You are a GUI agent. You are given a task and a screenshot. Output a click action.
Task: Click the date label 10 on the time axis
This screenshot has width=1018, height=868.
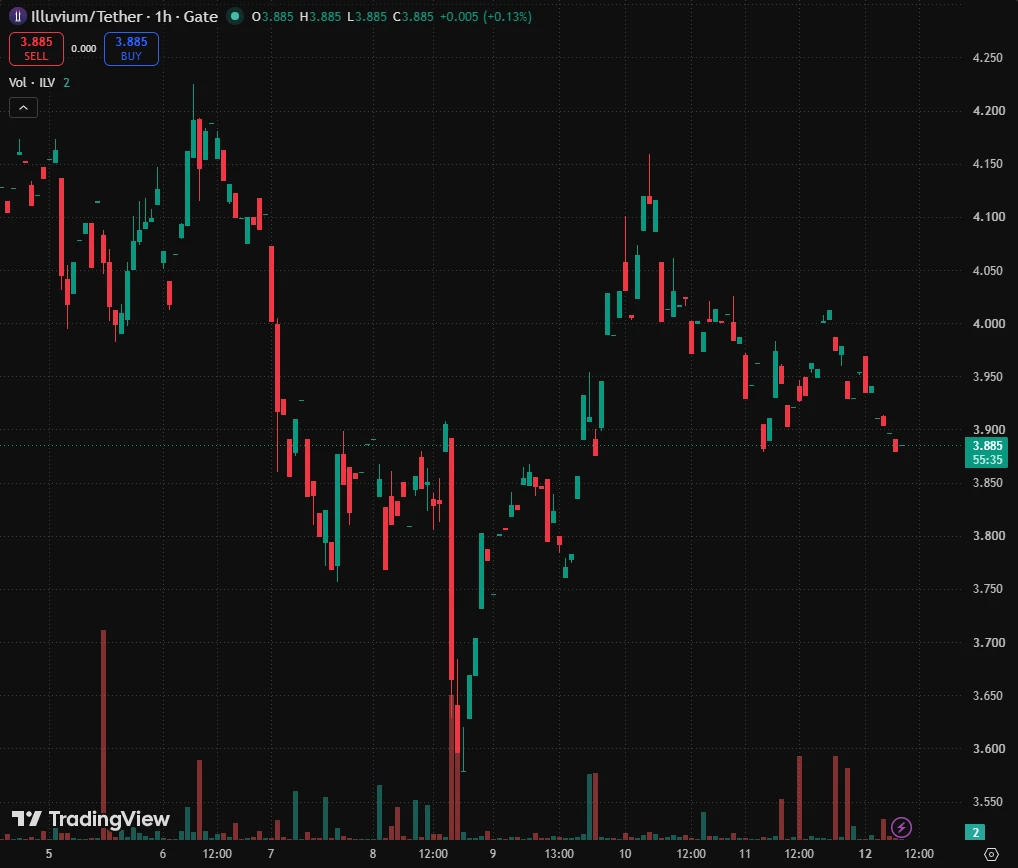point(625,854)
